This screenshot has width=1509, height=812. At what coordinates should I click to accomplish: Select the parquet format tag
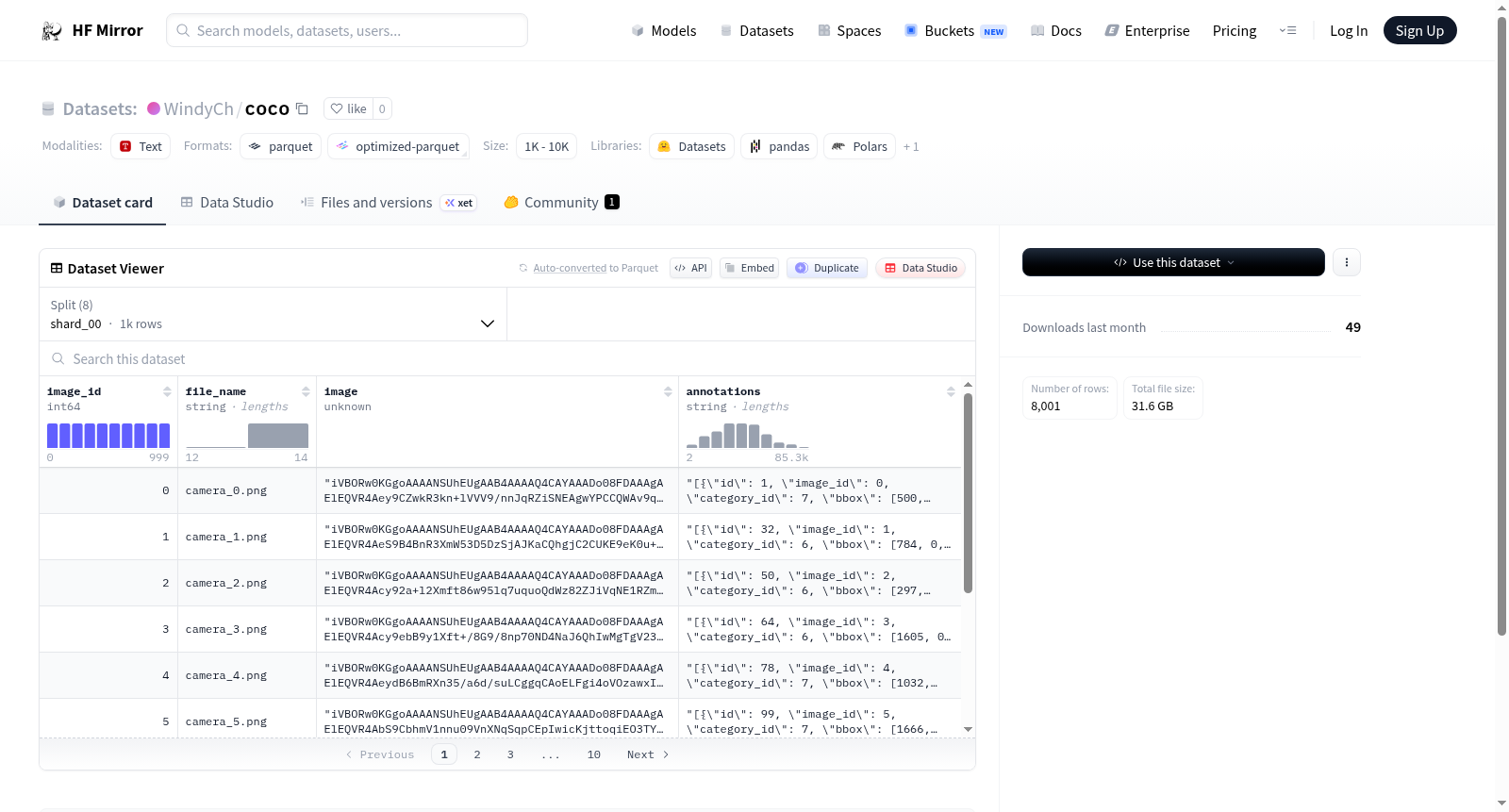pos(281,146)
